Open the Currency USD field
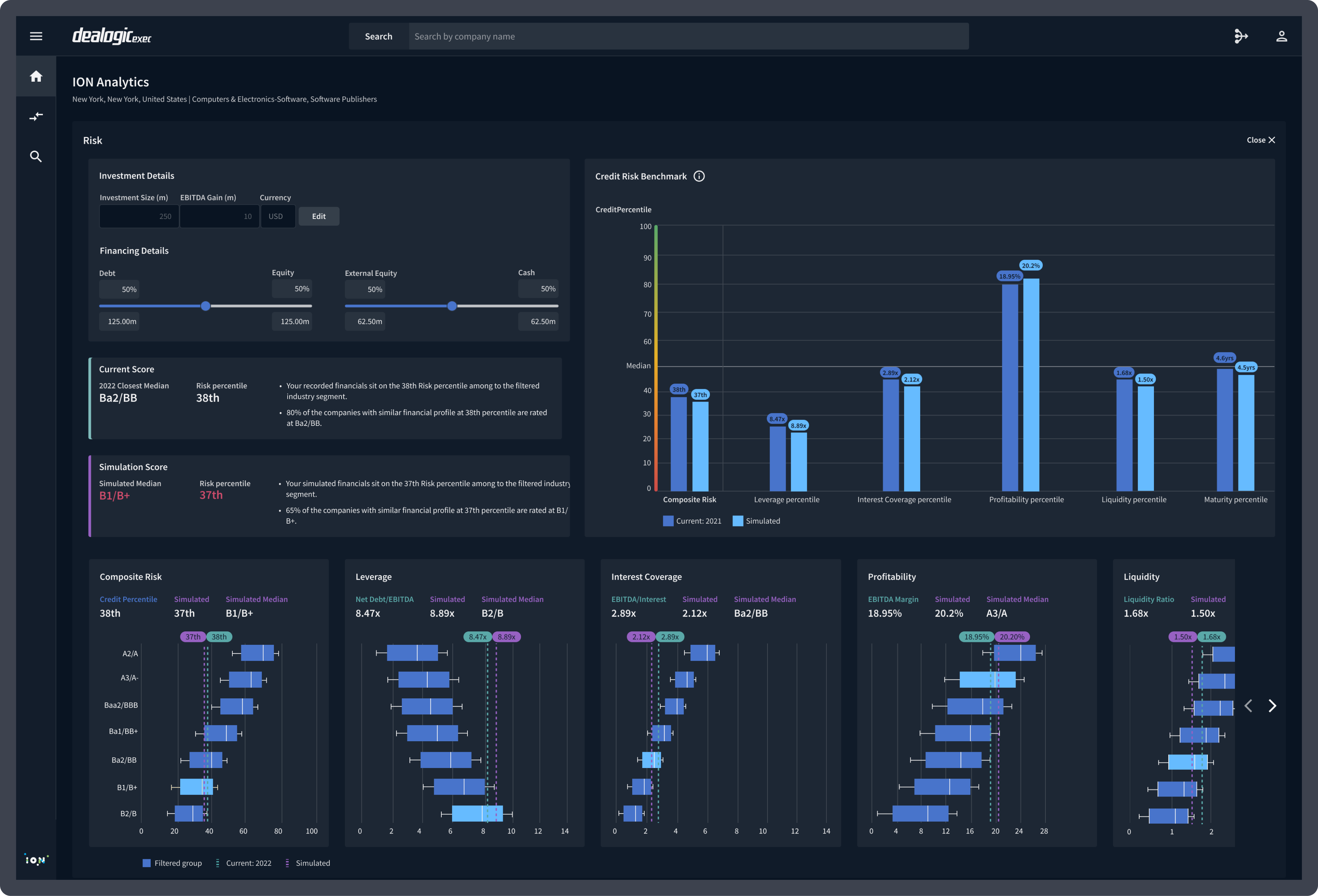The height and width of the screenshot is (896, 1318). click(277, 216)
